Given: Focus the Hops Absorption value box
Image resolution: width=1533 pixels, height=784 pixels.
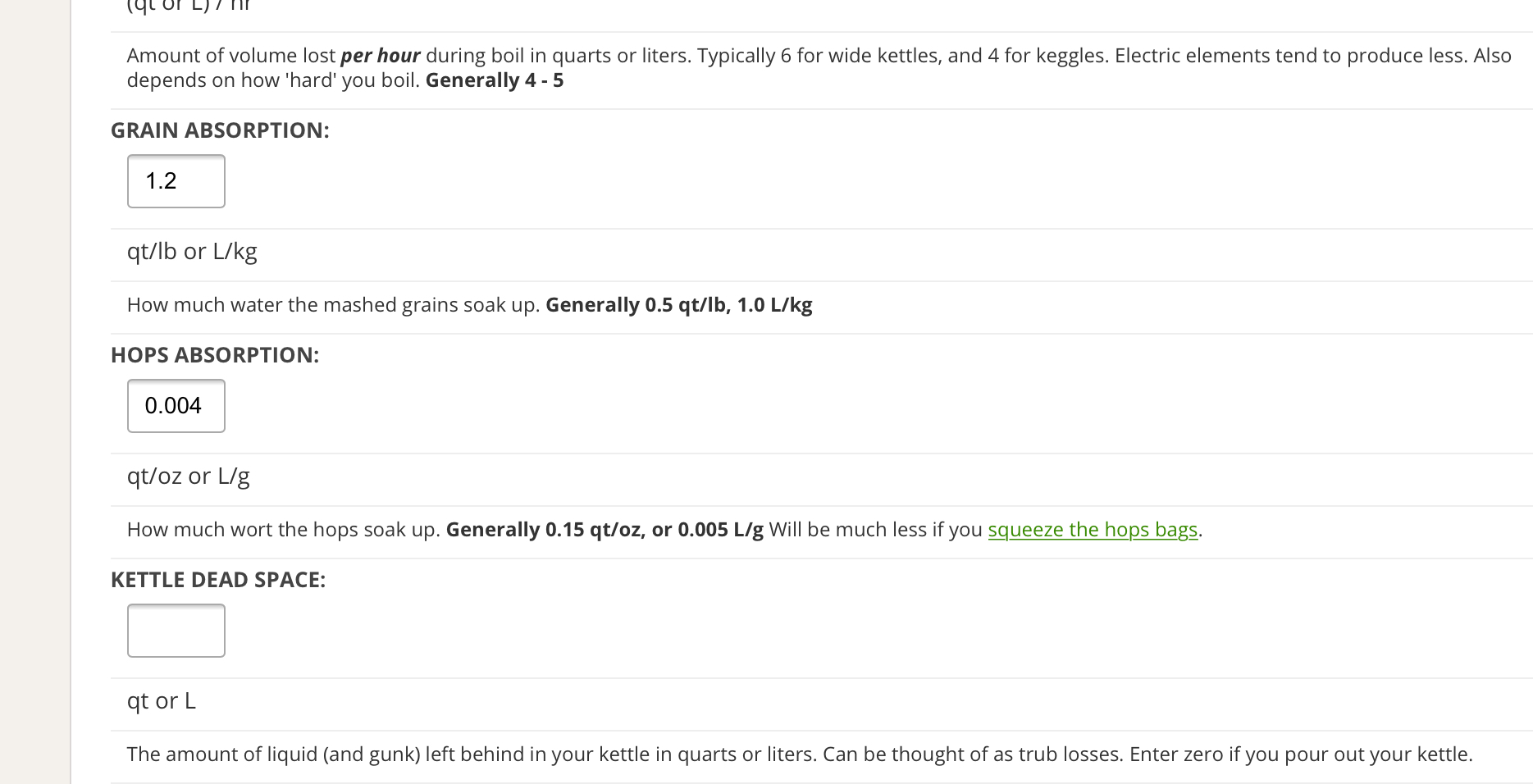Looking at the screenshot, I should (176, 406).
